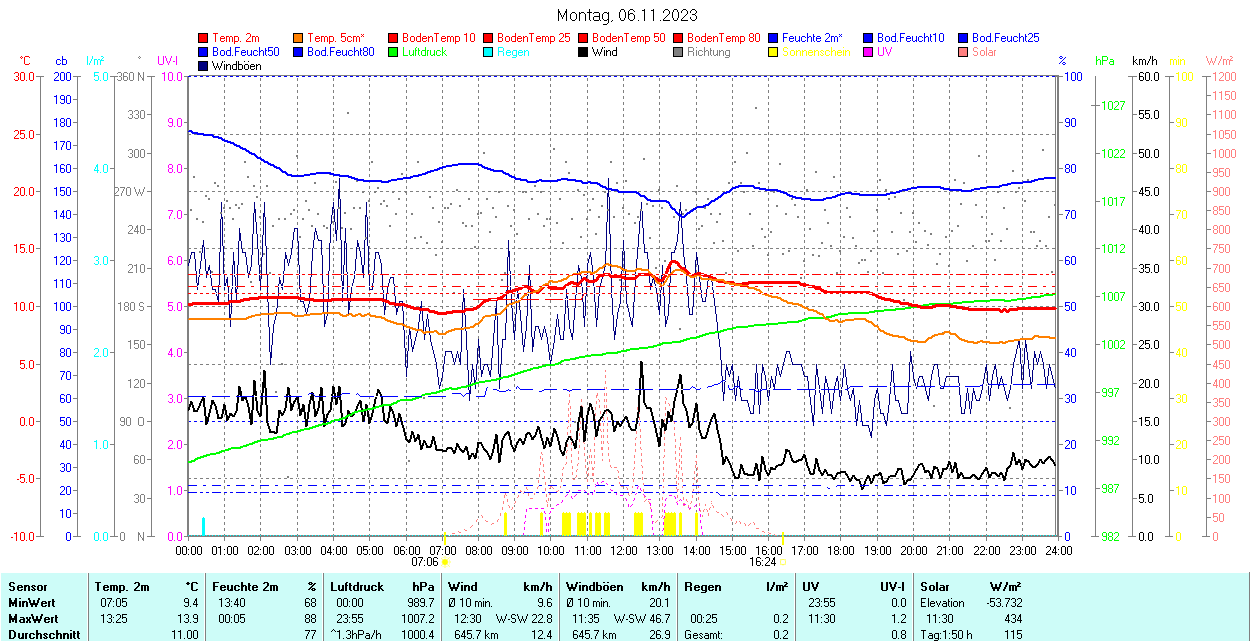The height and width of the screenshot is (641, 1250).
Task: Click the chart title Montag, 06.11.2023
Action: coord(627,15)
